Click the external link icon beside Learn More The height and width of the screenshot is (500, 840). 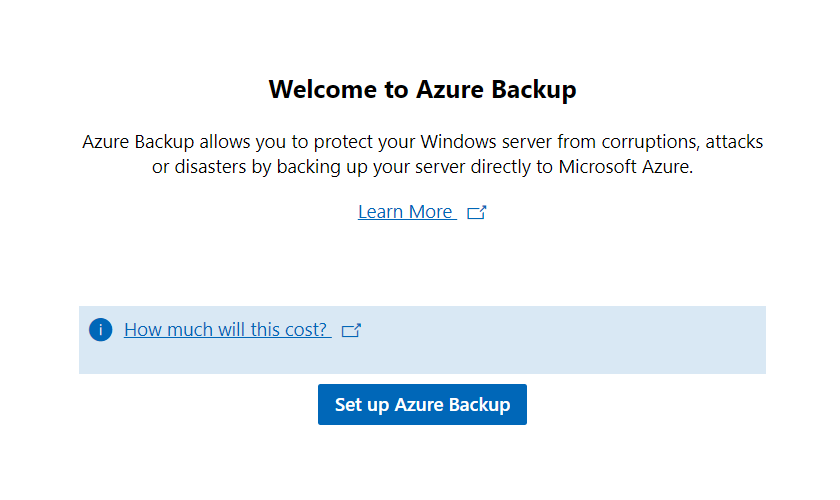477,212
